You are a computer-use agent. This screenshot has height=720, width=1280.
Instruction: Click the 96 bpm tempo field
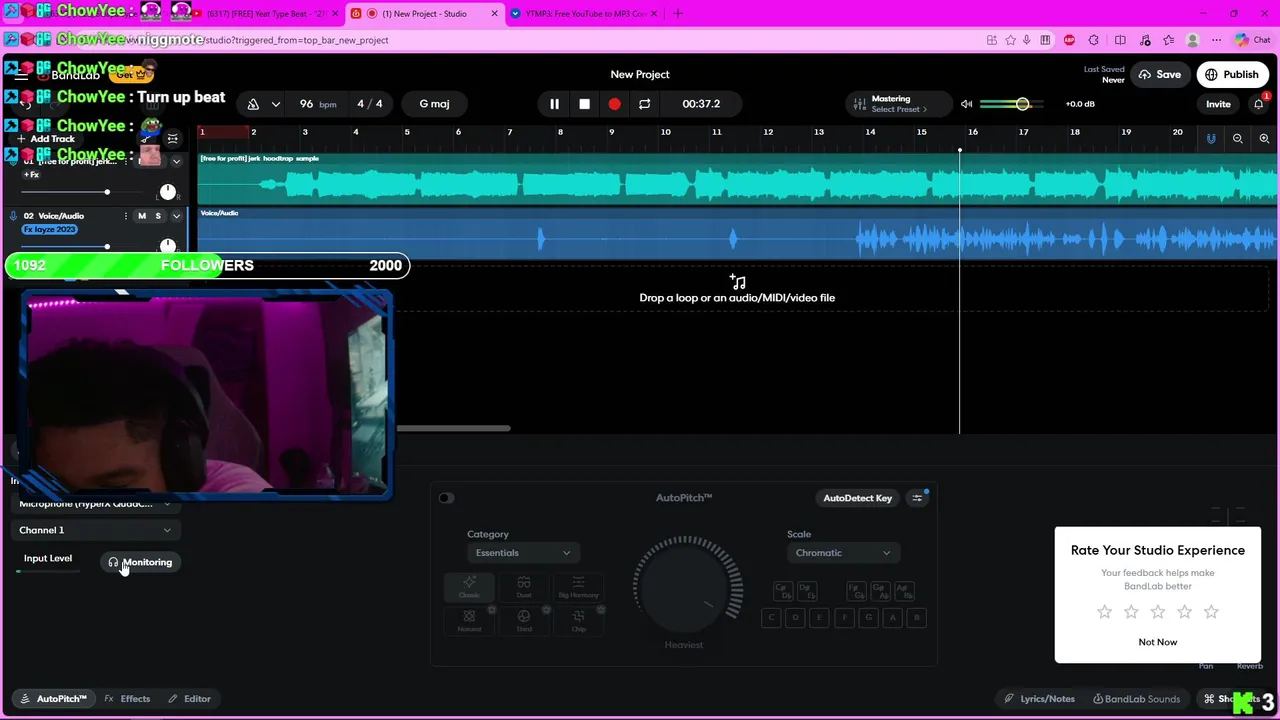coord(318,104)
